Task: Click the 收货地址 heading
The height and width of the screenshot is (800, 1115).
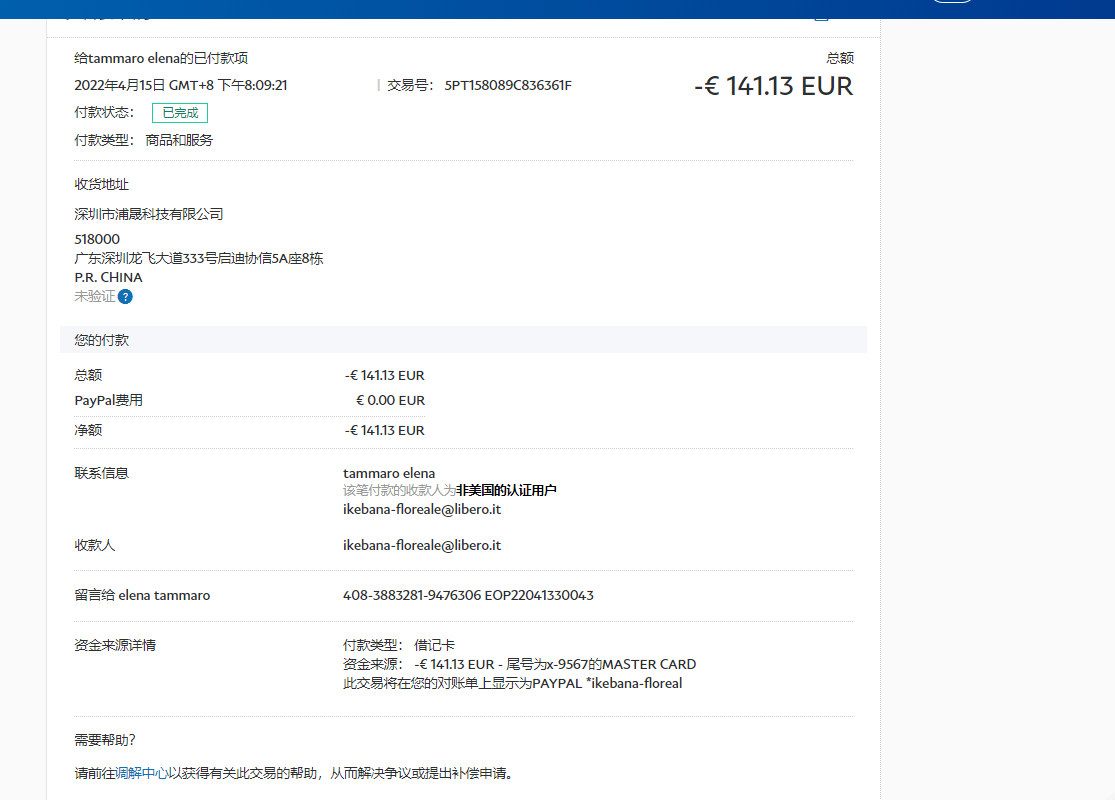Action: point(102,184)
